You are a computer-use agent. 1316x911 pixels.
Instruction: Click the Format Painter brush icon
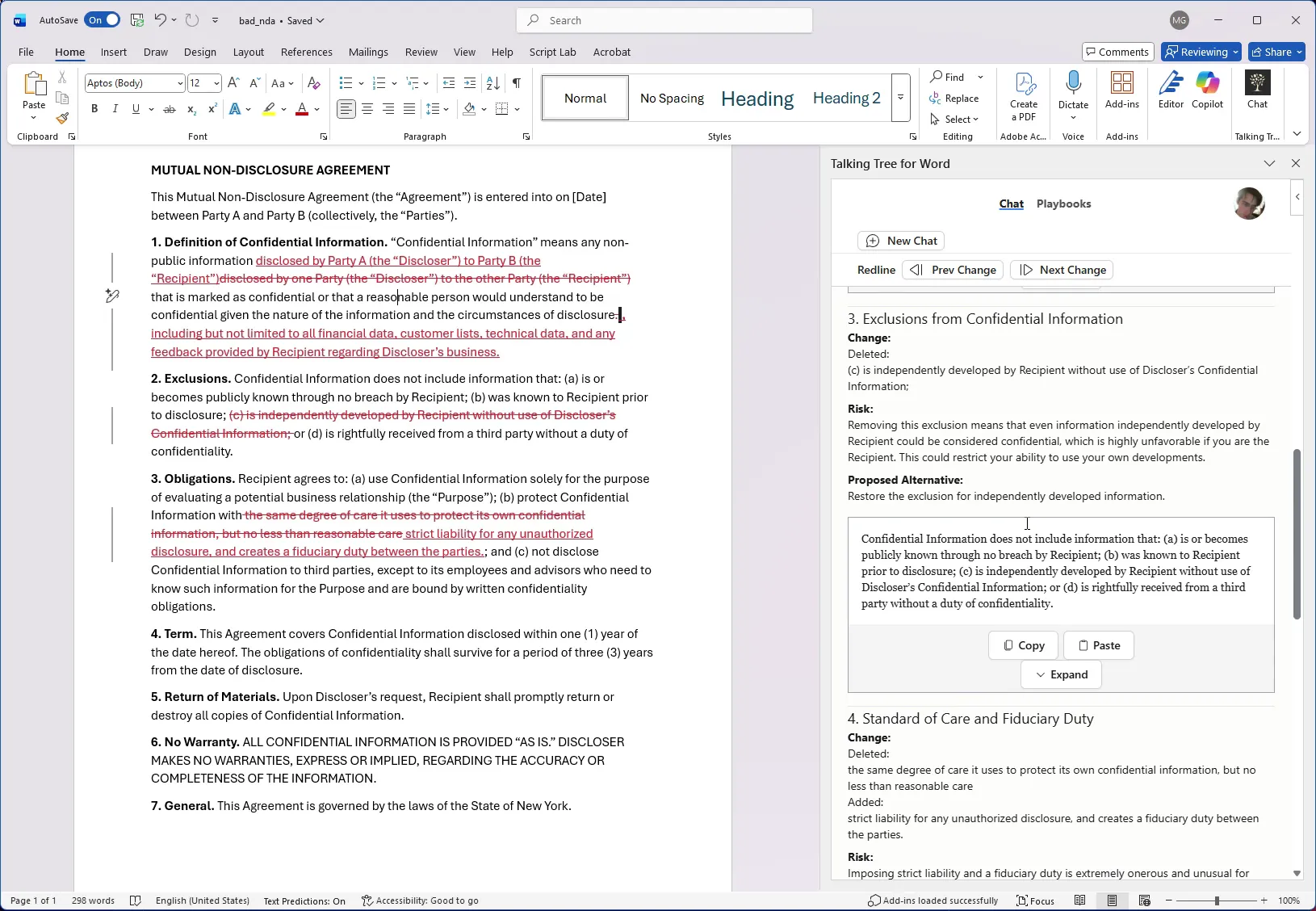pos(62,119)
